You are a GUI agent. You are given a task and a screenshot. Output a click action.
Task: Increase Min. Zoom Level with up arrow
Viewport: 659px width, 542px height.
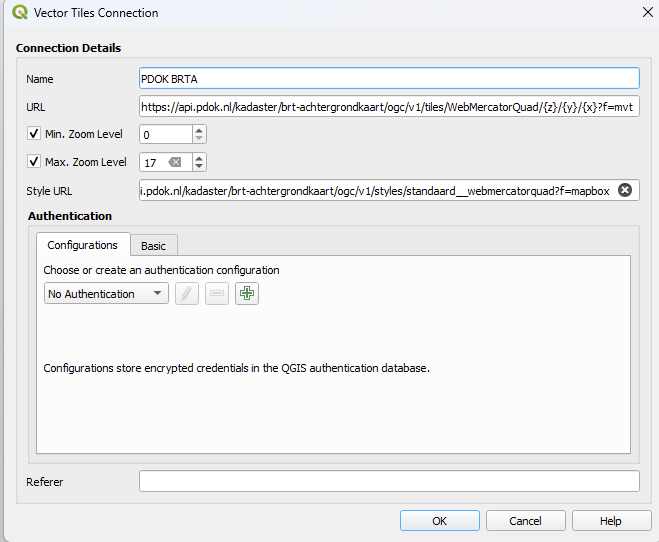[x=199, y=130]
